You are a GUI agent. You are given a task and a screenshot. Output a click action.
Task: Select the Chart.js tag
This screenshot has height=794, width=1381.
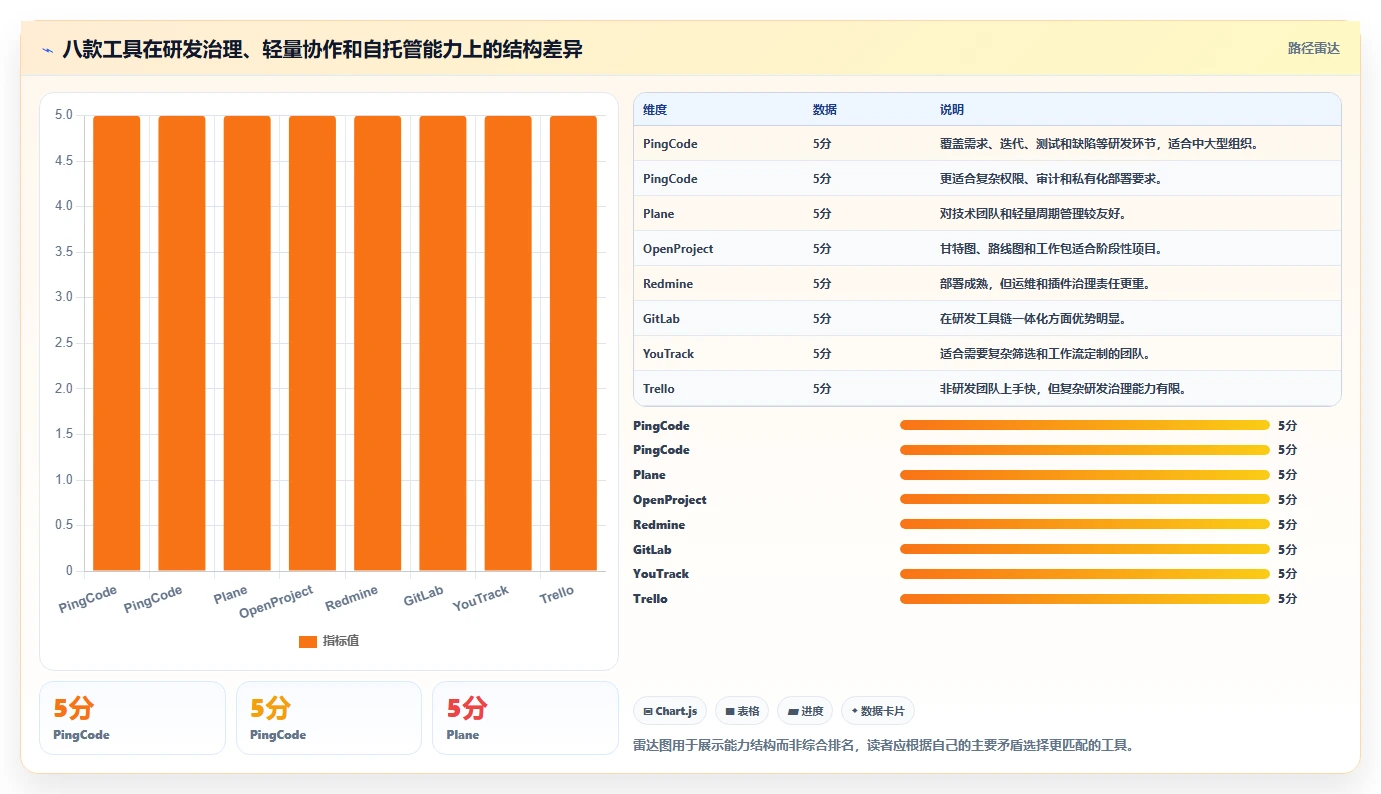pos(670,711)
